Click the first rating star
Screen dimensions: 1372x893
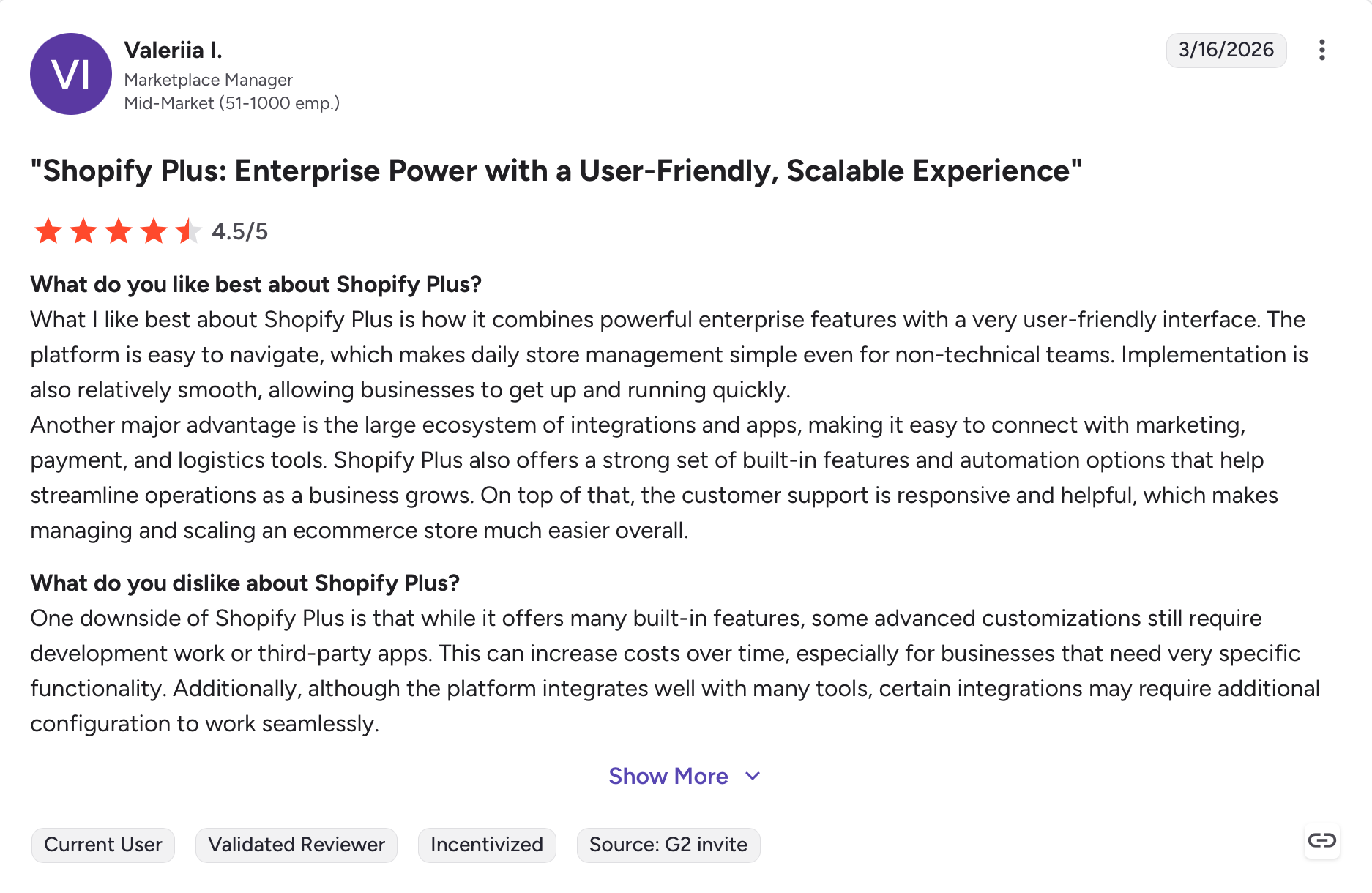(x=48, y=231)
